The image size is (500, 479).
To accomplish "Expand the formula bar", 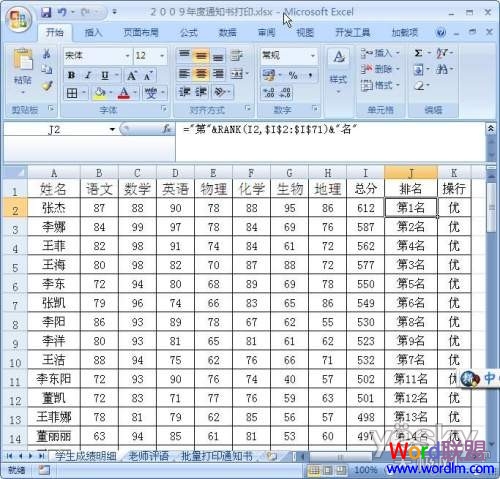I will (491, 128).
